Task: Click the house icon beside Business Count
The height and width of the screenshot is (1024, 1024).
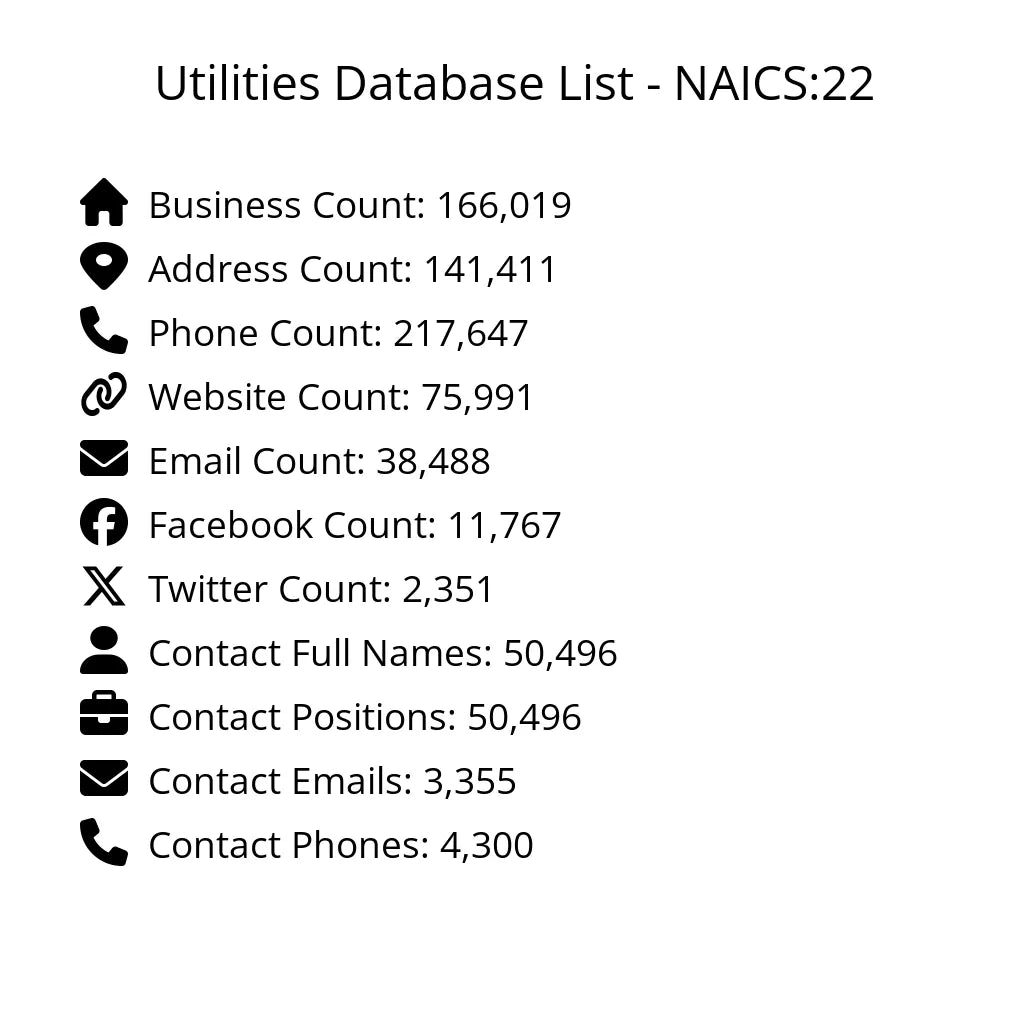Action: tap(104, 203)
